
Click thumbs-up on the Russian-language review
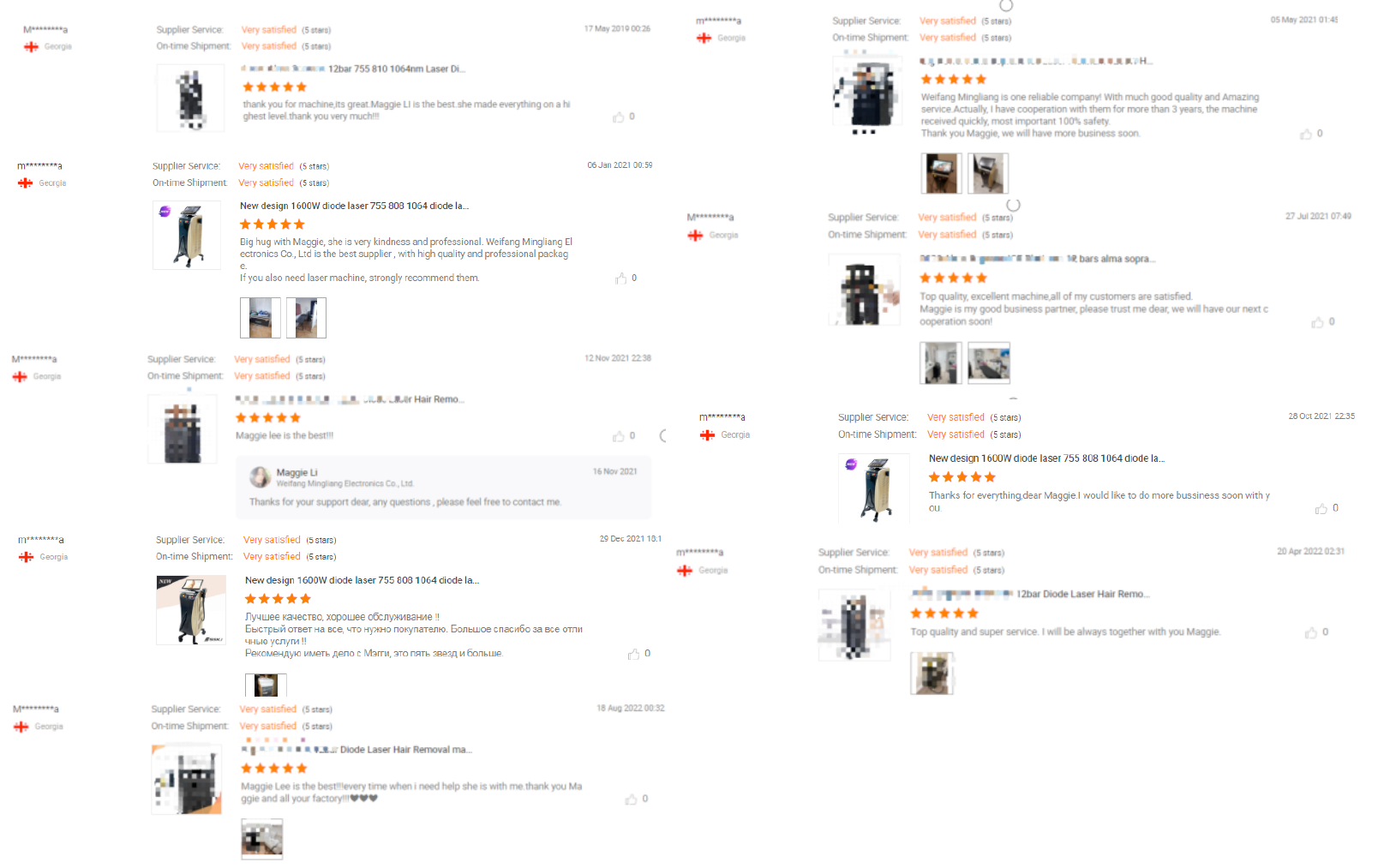tap(633, 654)
